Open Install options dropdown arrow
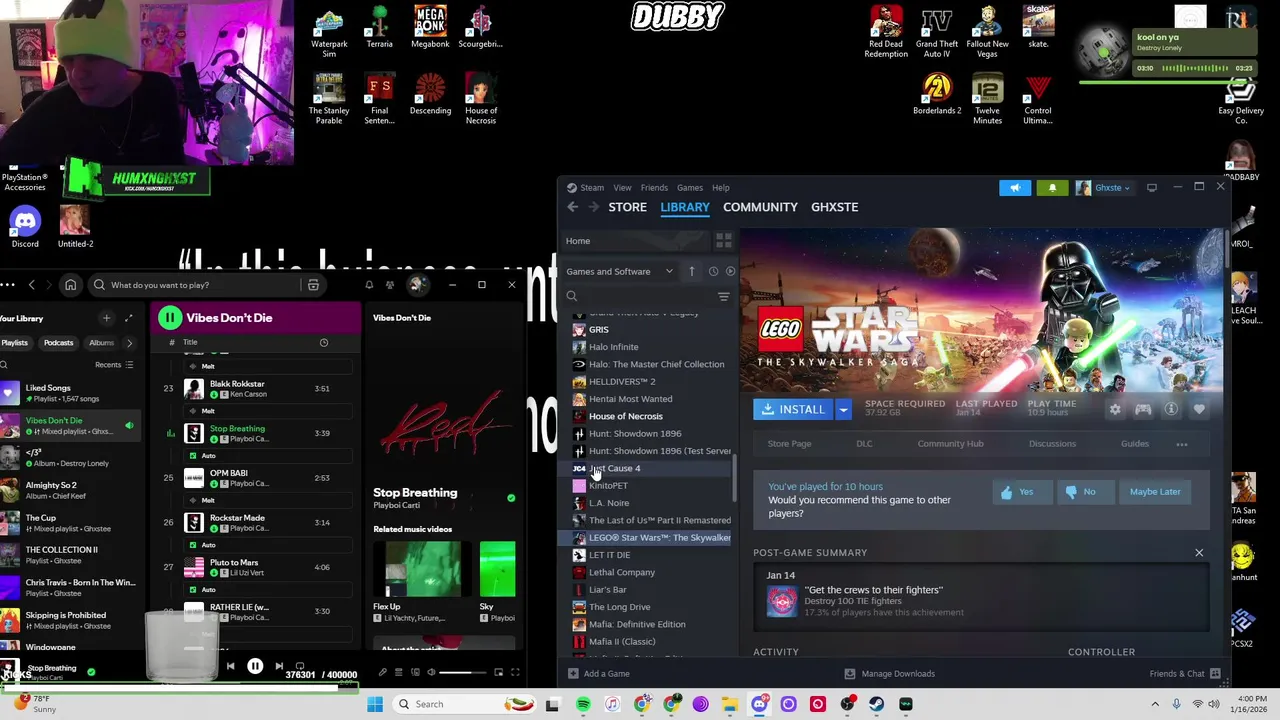Screen dimensions: 1280x720 pyautogui.click(x=843, y=410)
